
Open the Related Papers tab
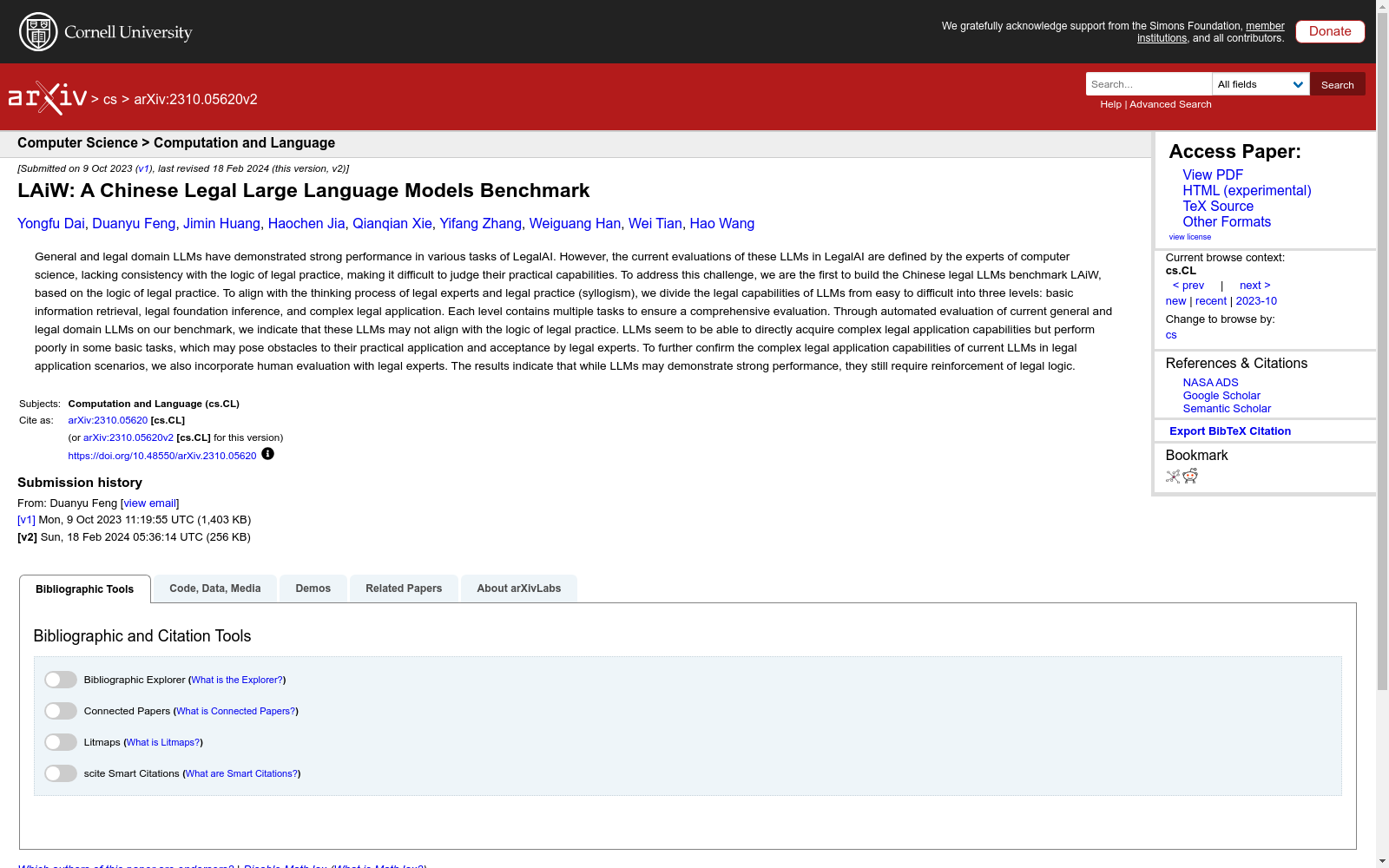(404, 588)
